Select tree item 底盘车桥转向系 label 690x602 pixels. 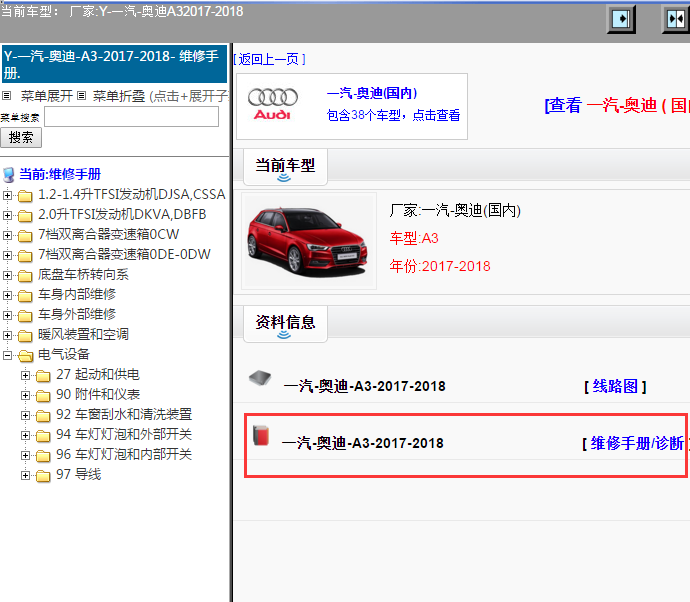(83, 275)
